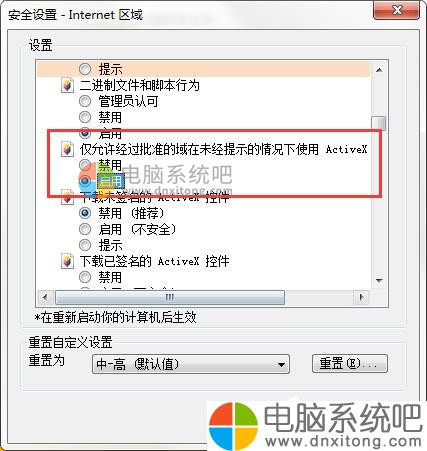
Task: Open the 重置为 中-高 dropdown
Action: coord(191,364)
